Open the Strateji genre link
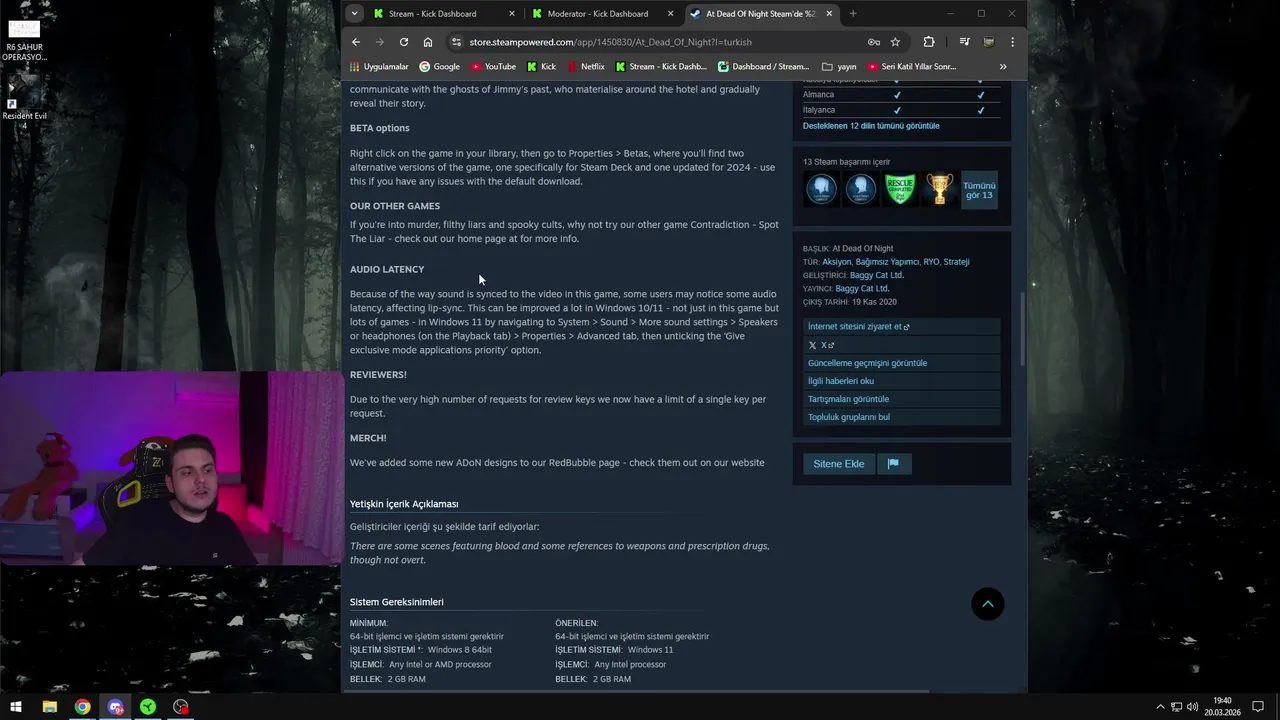 956,262
